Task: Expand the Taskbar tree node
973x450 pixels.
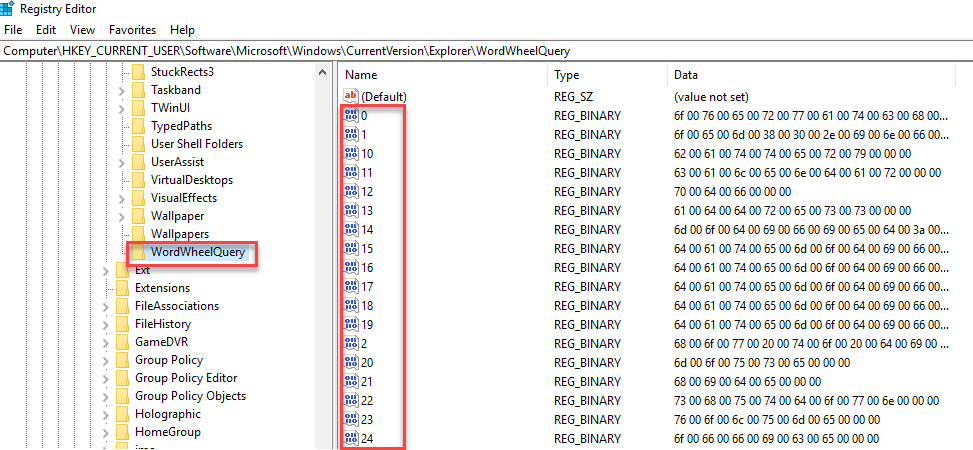Action: pos(121,90)
